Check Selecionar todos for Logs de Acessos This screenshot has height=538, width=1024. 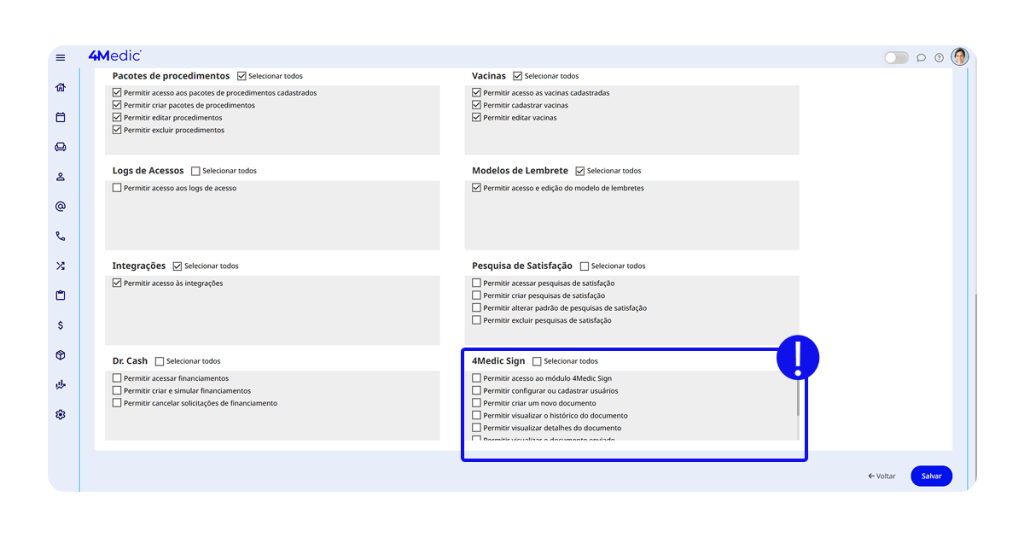pos(195,171)
